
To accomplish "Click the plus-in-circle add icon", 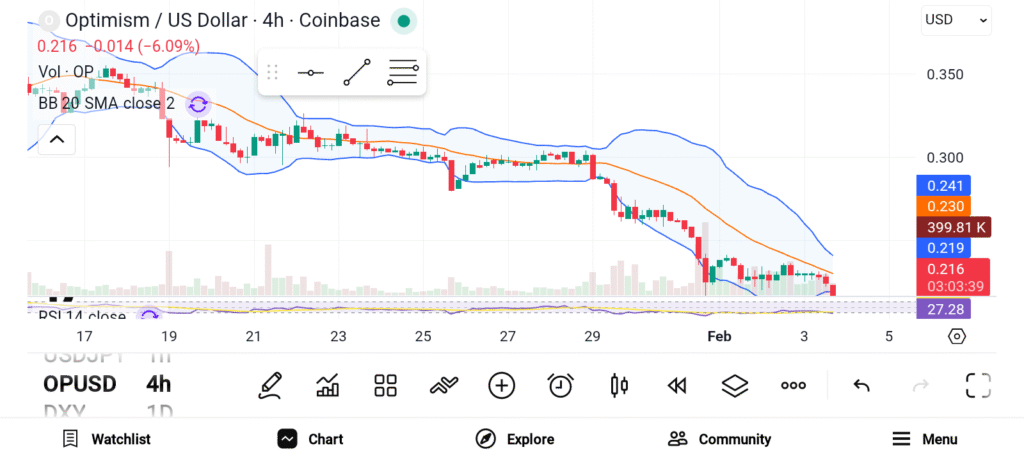I will [501, 385].
